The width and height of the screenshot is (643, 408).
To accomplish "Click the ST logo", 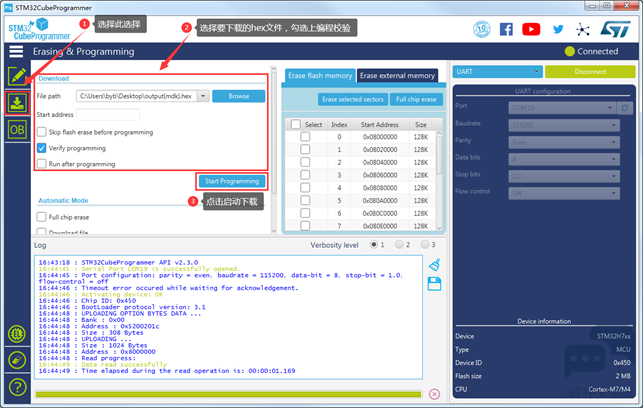I will pyautogui.click(x=615, y=29).
